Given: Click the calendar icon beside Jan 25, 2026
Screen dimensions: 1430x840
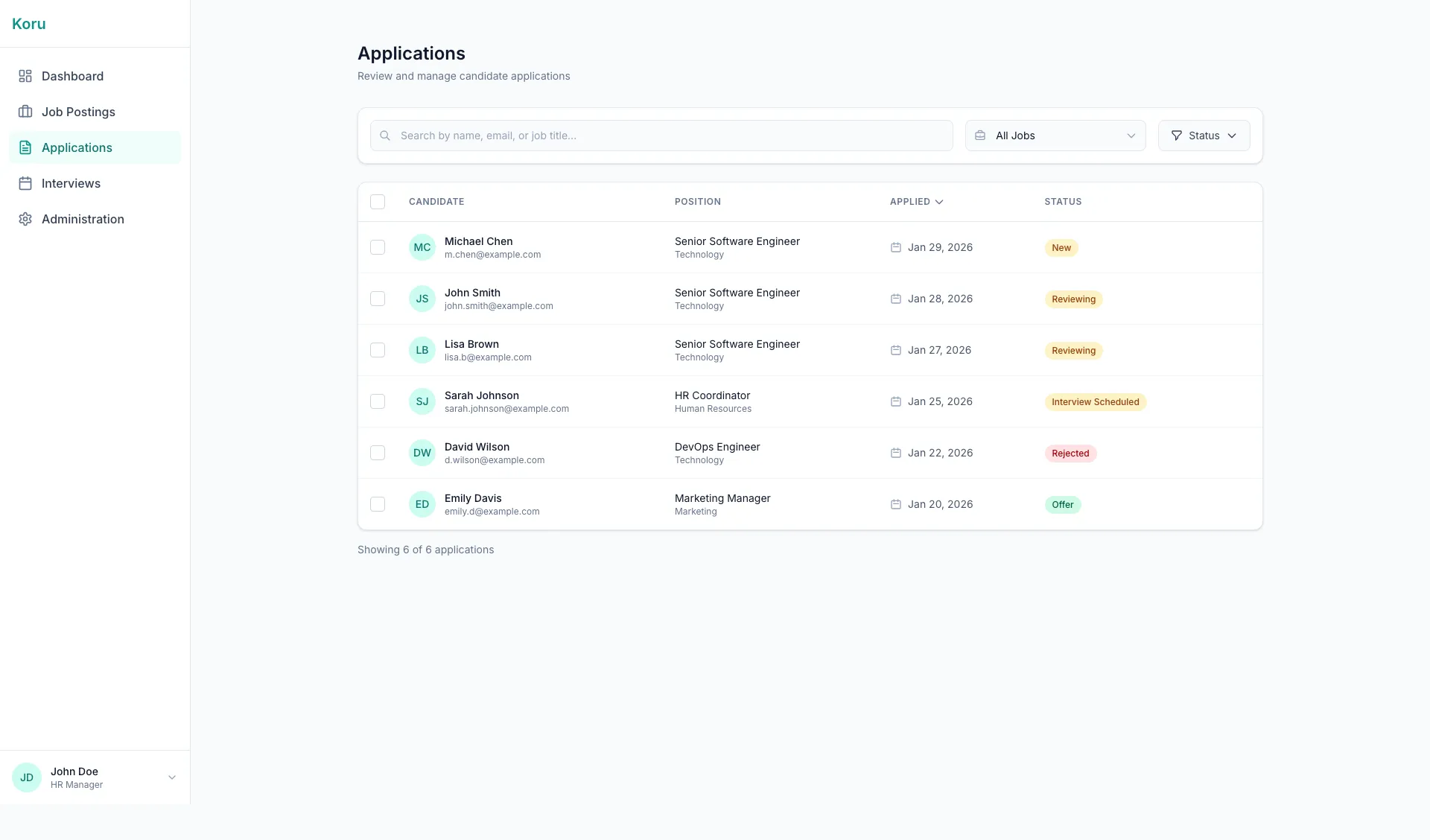Looking at the screenshot, I should pyautogui.click(x=896, y=401).
